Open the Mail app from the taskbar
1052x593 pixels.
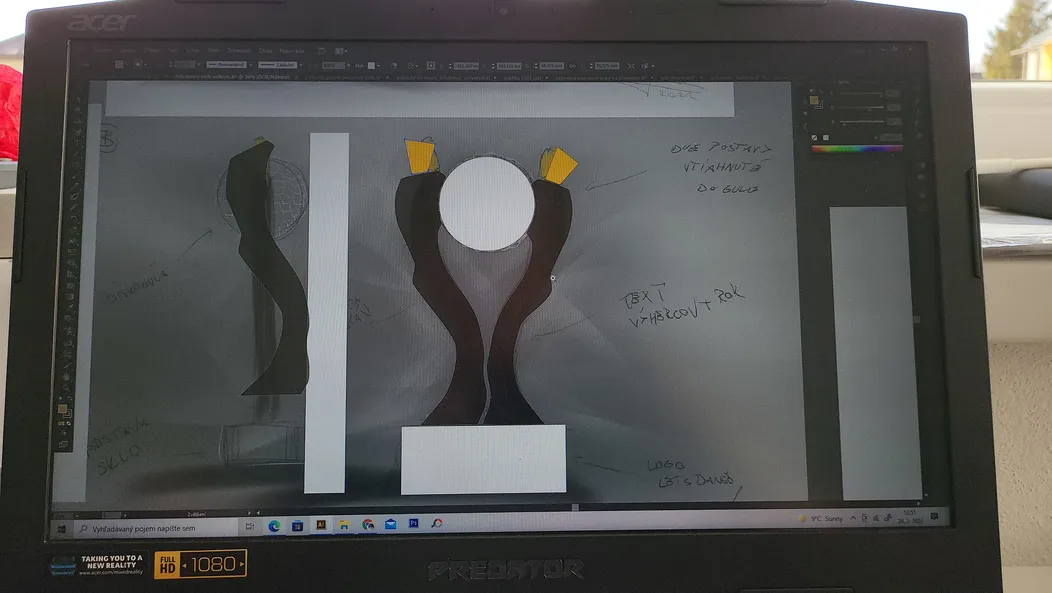(x=390, y=524)
